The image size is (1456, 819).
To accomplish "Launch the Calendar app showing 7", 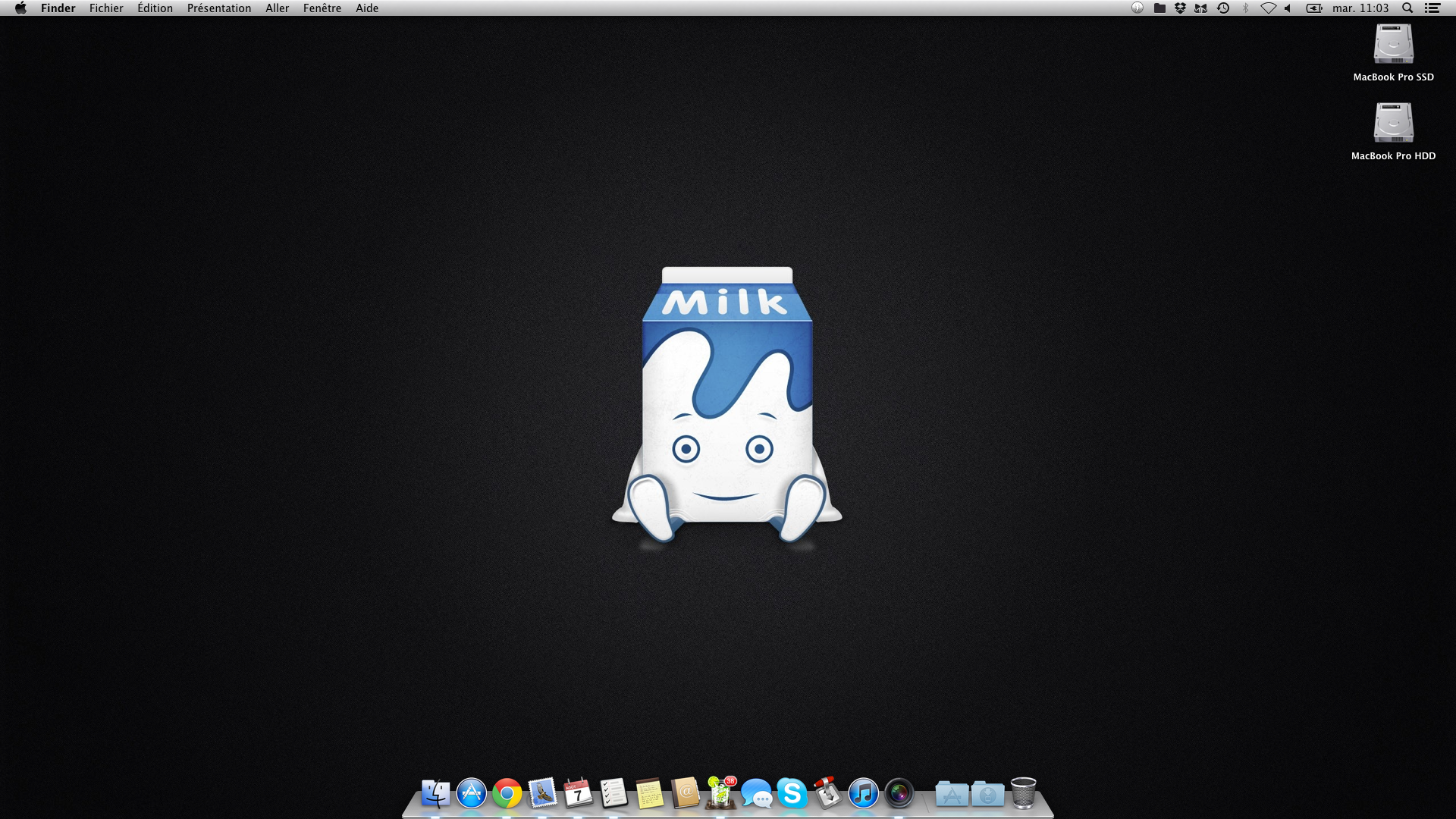I will tap(578, 793).
